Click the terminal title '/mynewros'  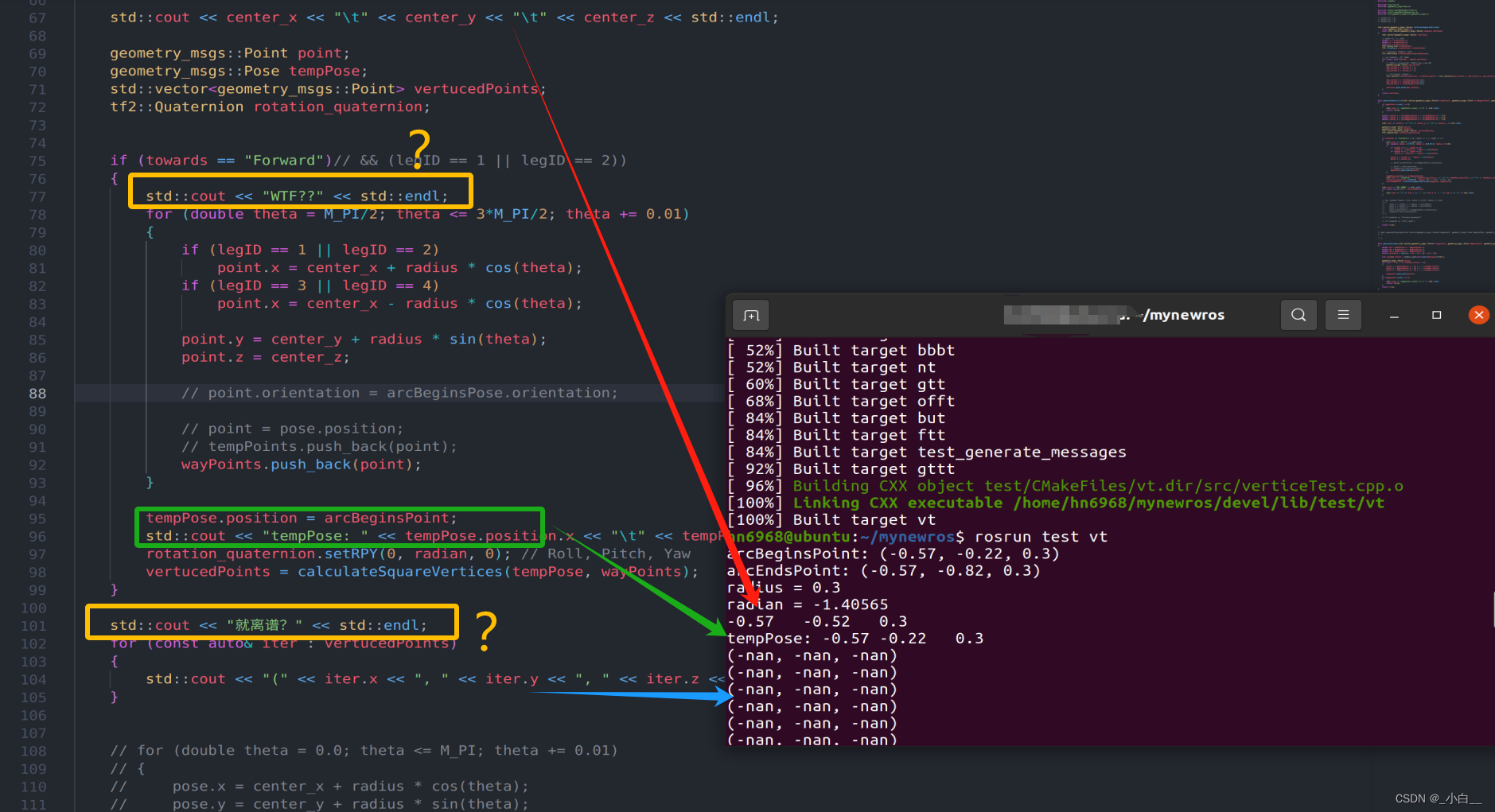[1183, 315]
